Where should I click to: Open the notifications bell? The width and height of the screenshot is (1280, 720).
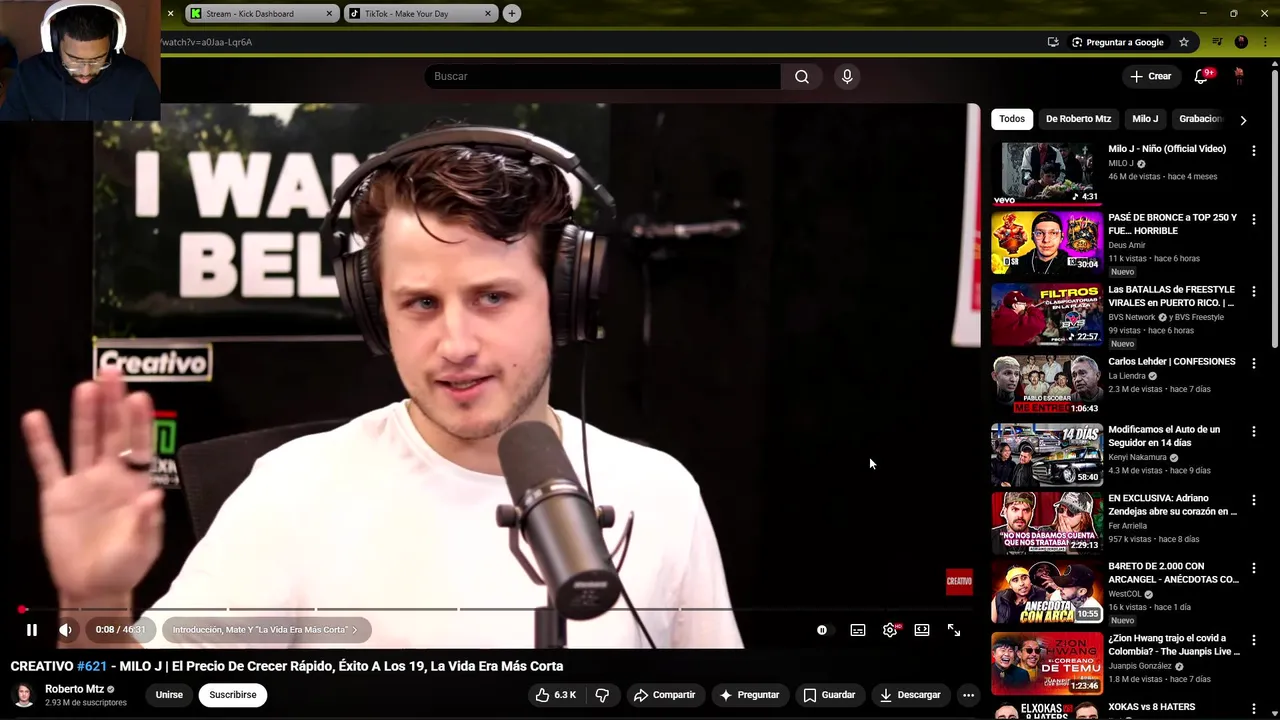pos(1201,77)
